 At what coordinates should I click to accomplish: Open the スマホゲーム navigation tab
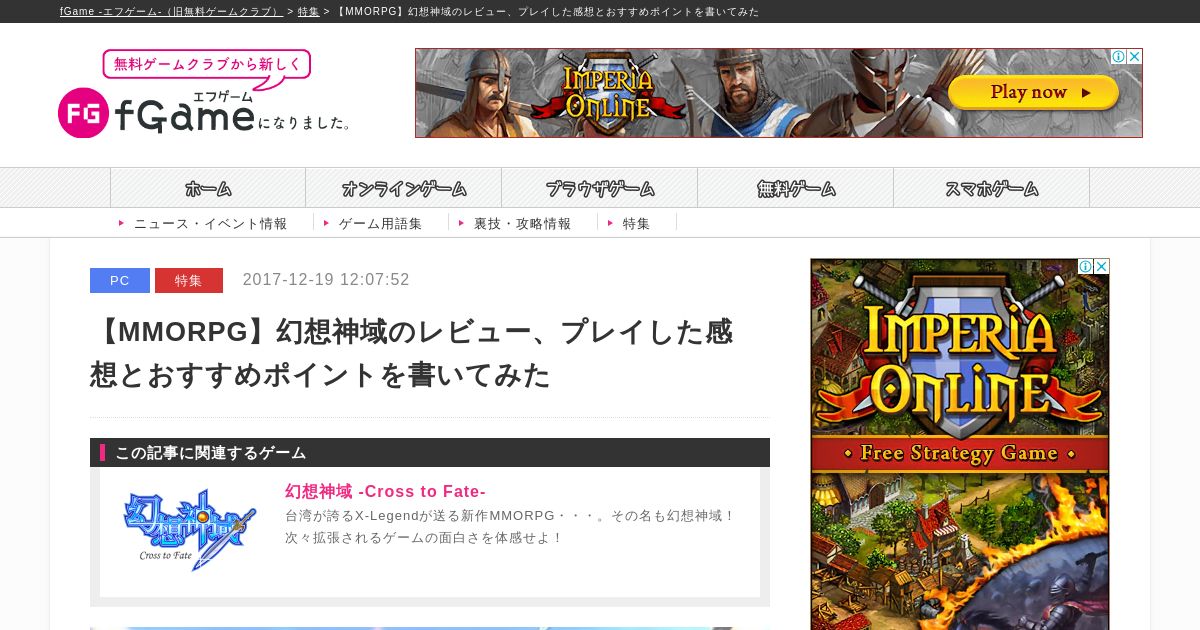(x=992, y=188)
